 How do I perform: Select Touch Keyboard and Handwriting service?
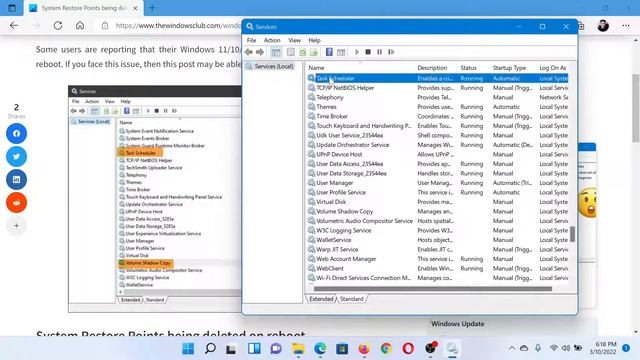(438, 126)
